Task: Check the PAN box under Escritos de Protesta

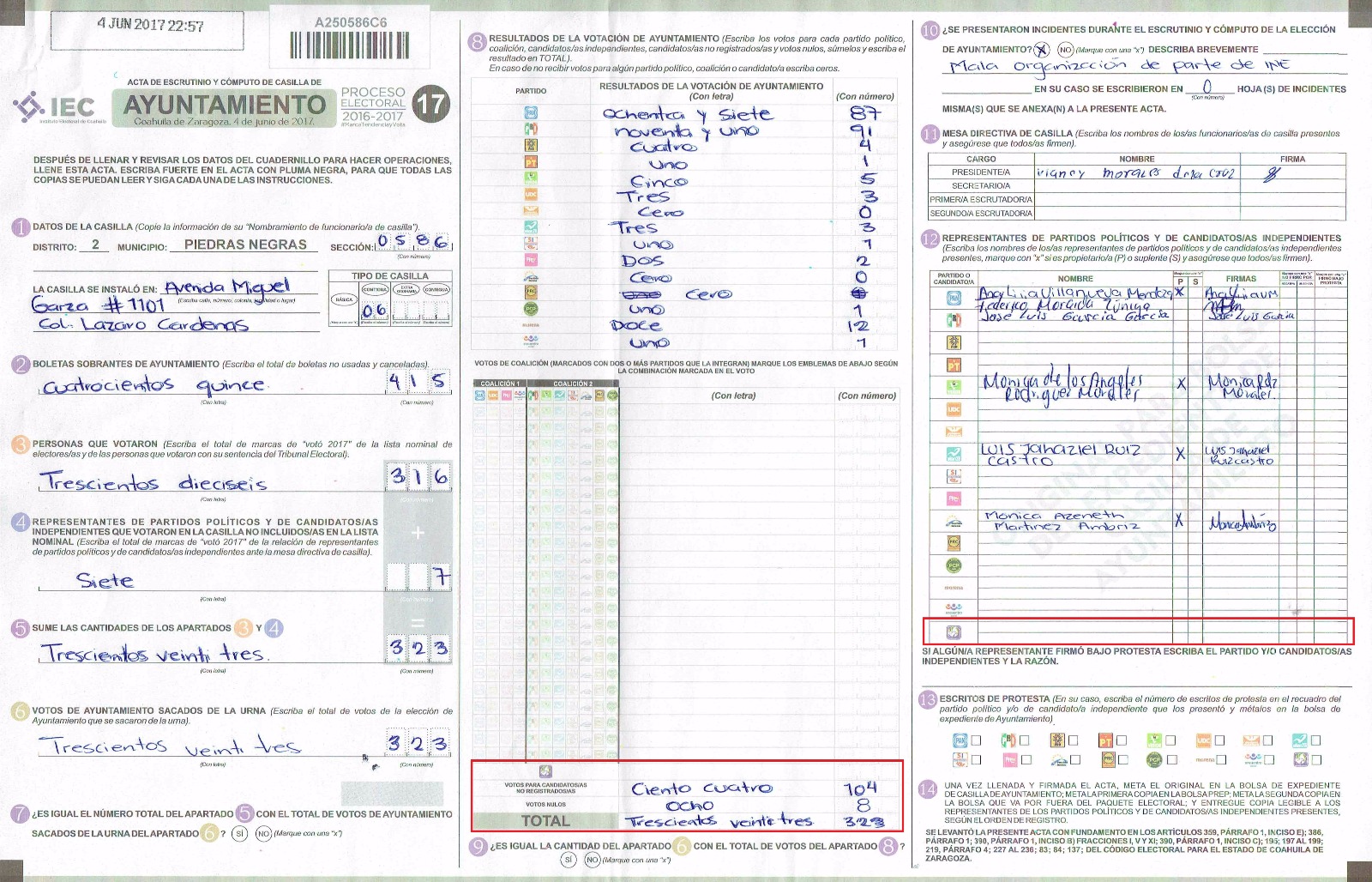Action: click(976, 740)
